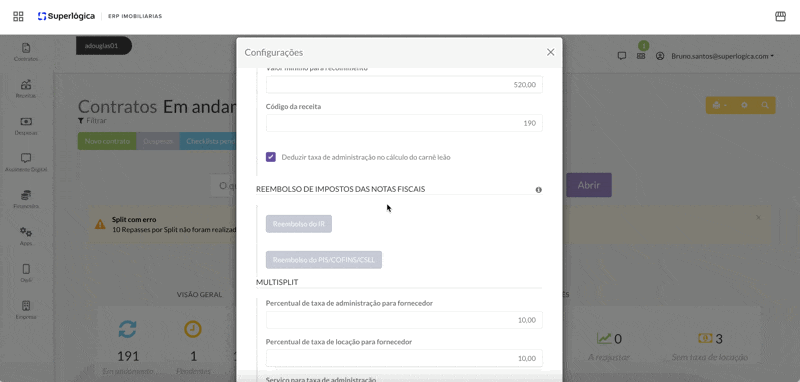The height and width of the screenshot is (382, 800).
Task: Select the Visão Geral tab
Action: [x=199, y=295]
